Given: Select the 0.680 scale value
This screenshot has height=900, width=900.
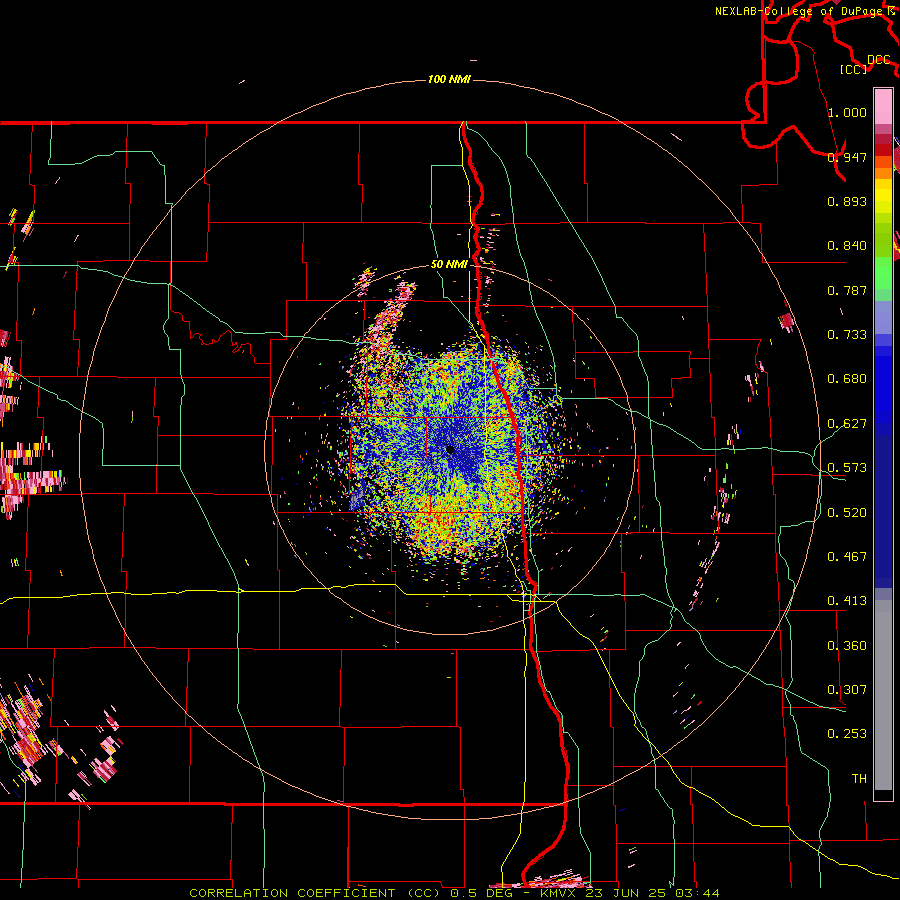Looking at the screenshot, I should (847, 379).
